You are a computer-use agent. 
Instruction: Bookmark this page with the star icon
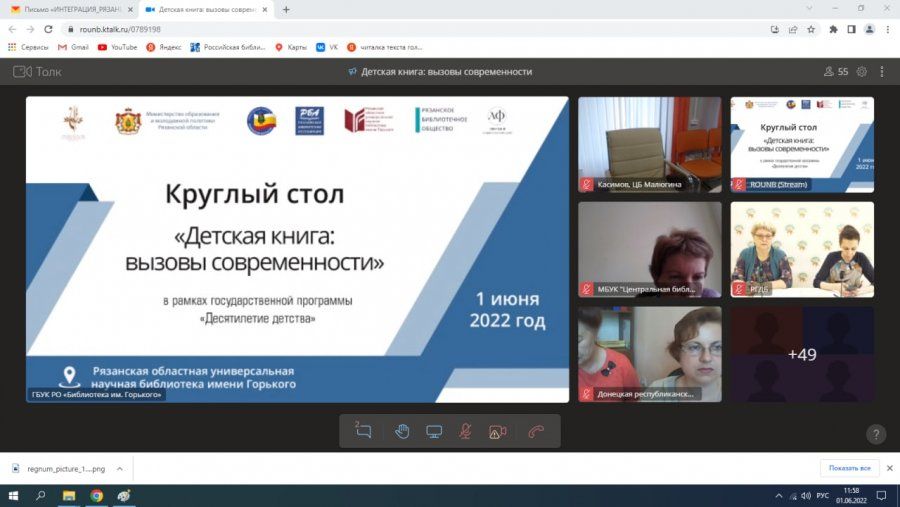(x=811, y=29)
